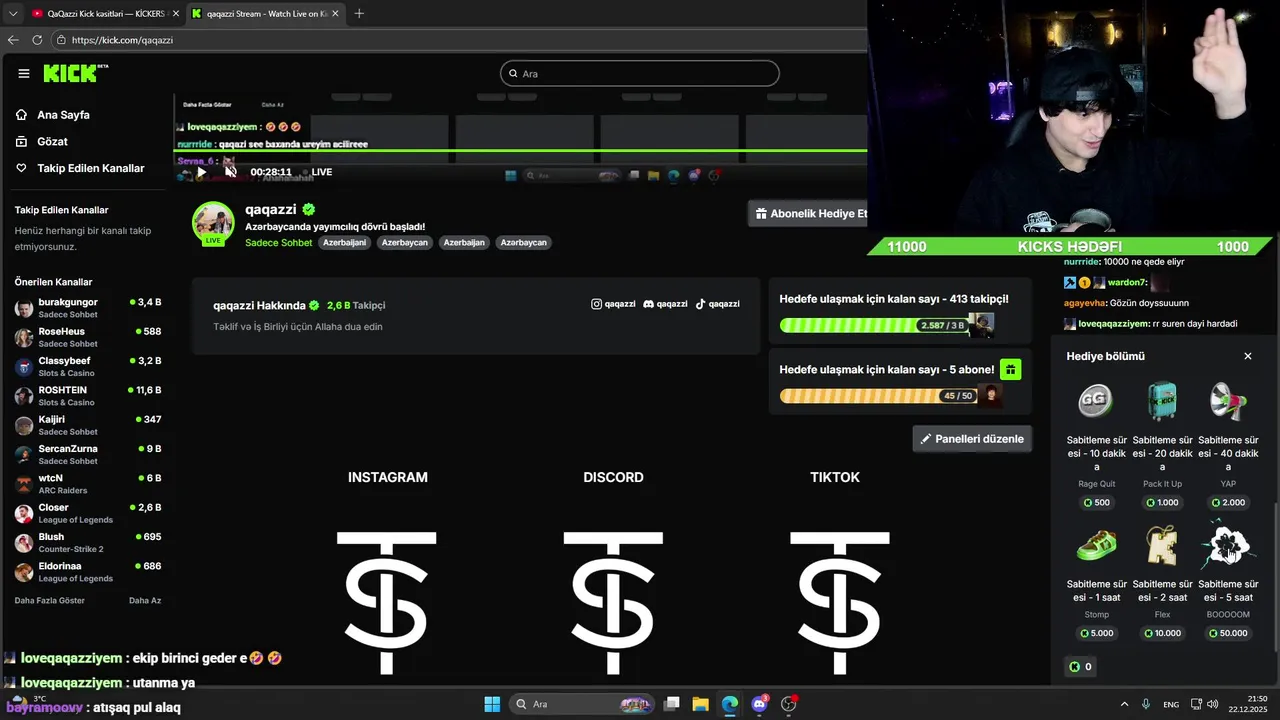
Task: Open recommended channel Closer
Action: coord(88,513)
